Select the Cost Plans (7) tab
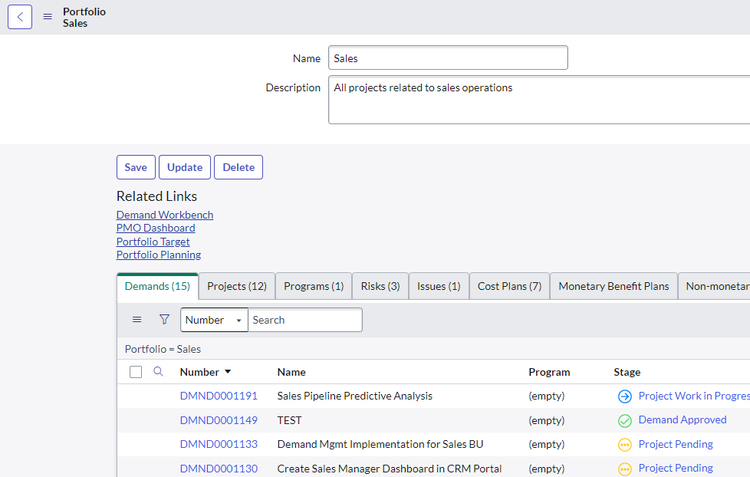 (509, 286)
